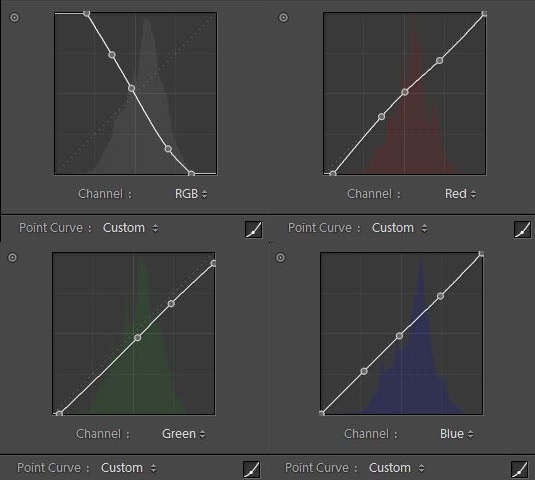Open Point Curve Custom preset under Green panel

[x=129, y=468]
